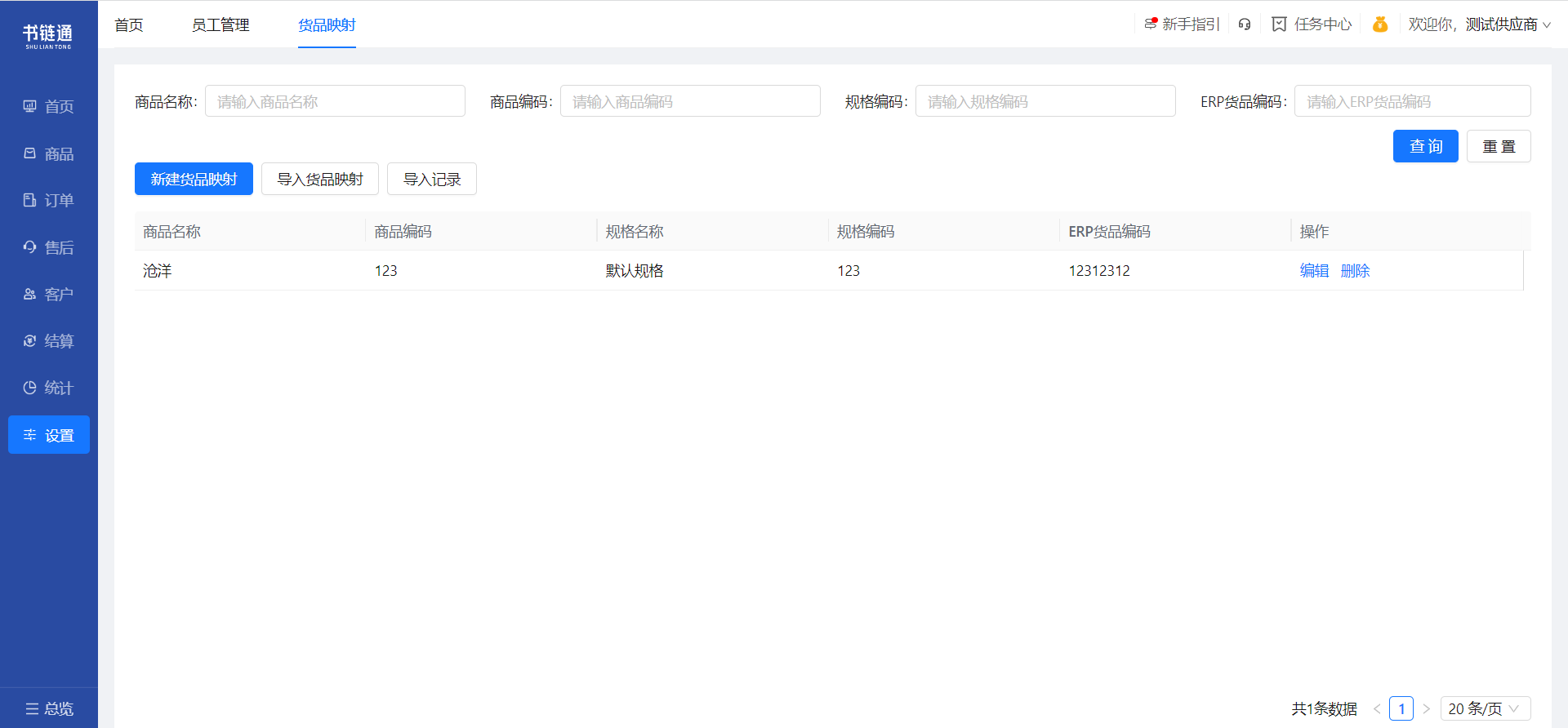Image resolution: width=1568 pixels, height=728 pixels.
Task: Open 任务中心
Action: click(x=1312, y=24)
